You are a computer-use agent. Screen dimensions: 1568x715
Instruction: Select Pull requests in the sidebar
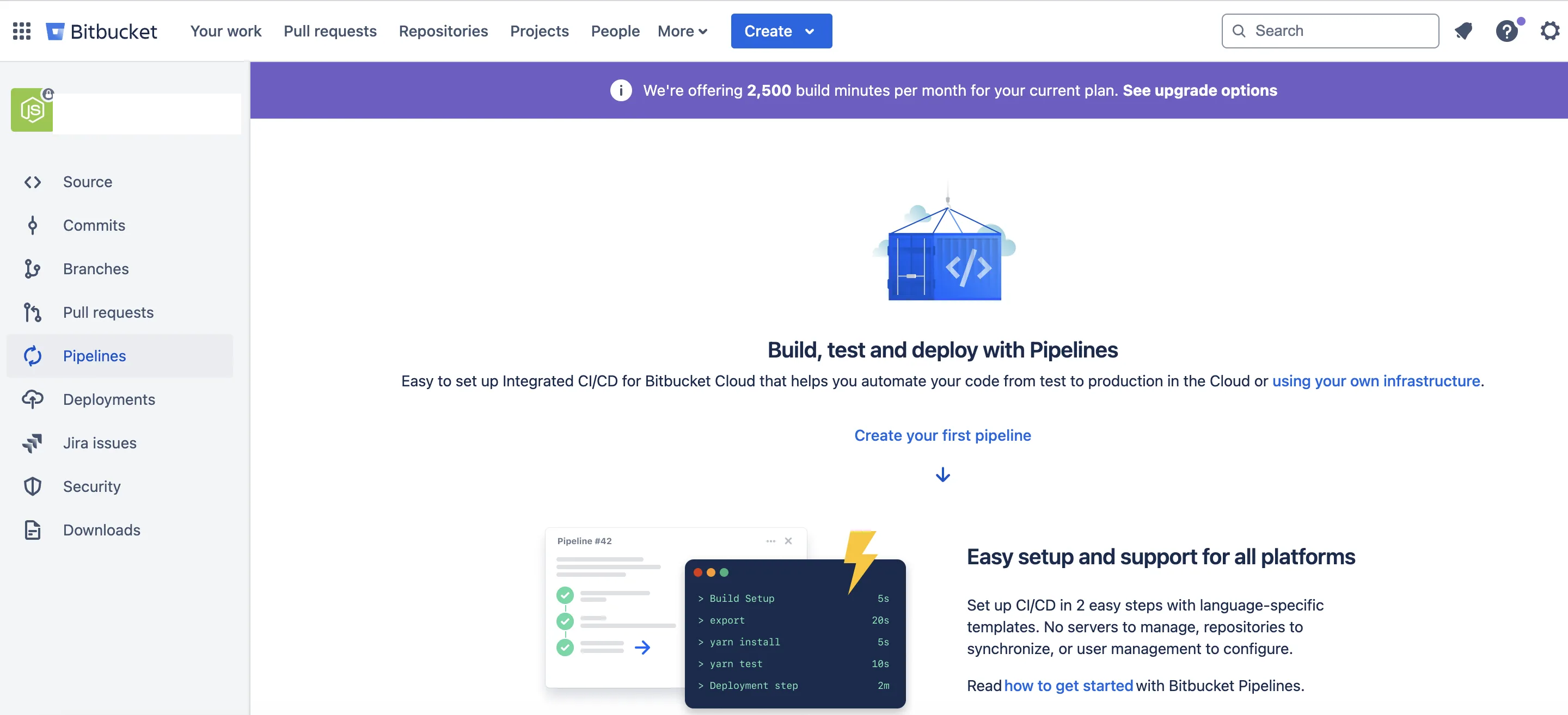click(x=120, y=313)
